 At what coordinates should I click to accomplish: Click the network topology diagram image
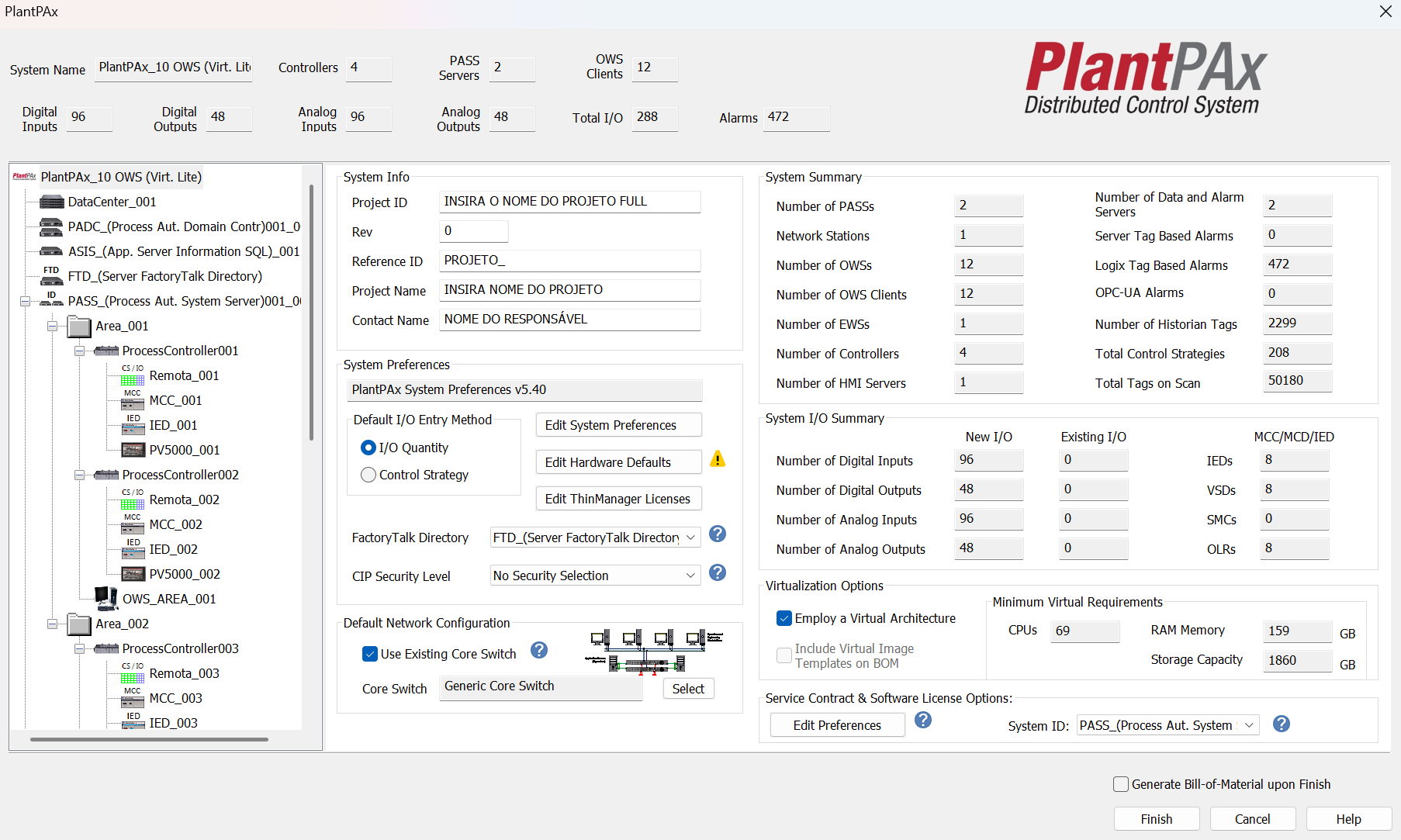tap(655, 650)
